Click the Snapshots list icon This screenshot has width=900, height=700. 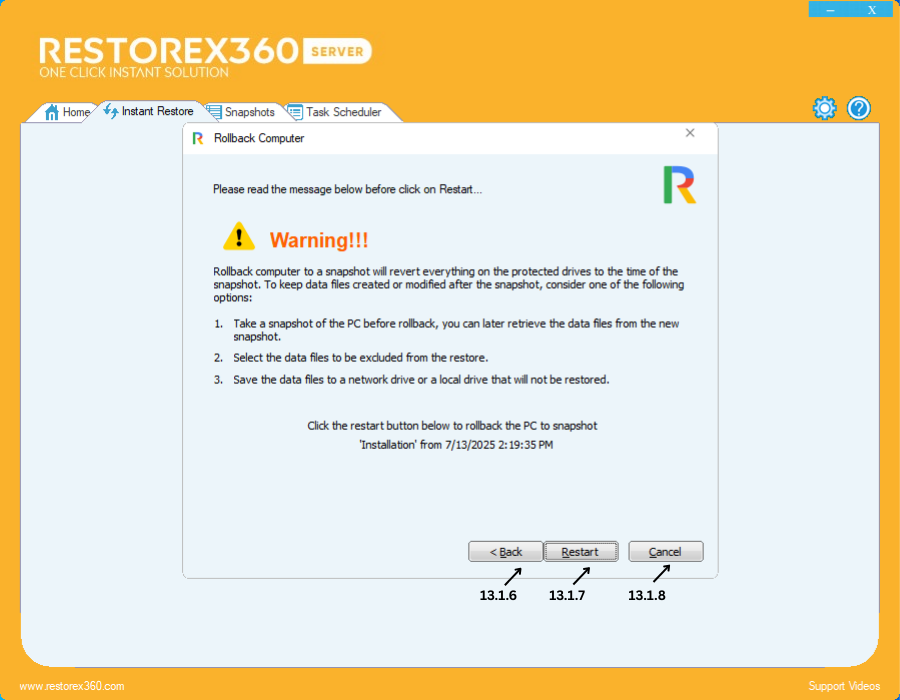pyautogui.click(x=214, y=112)
